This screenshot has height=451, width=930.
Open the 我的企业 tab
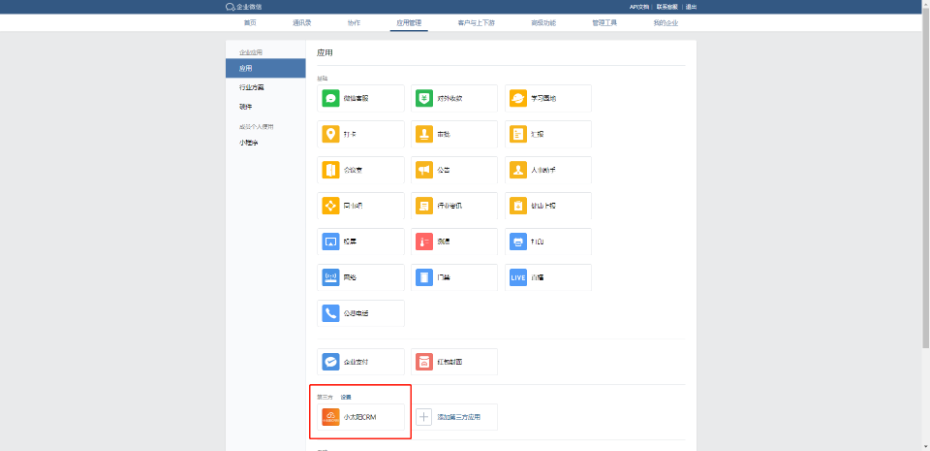(x=665, y=22)
